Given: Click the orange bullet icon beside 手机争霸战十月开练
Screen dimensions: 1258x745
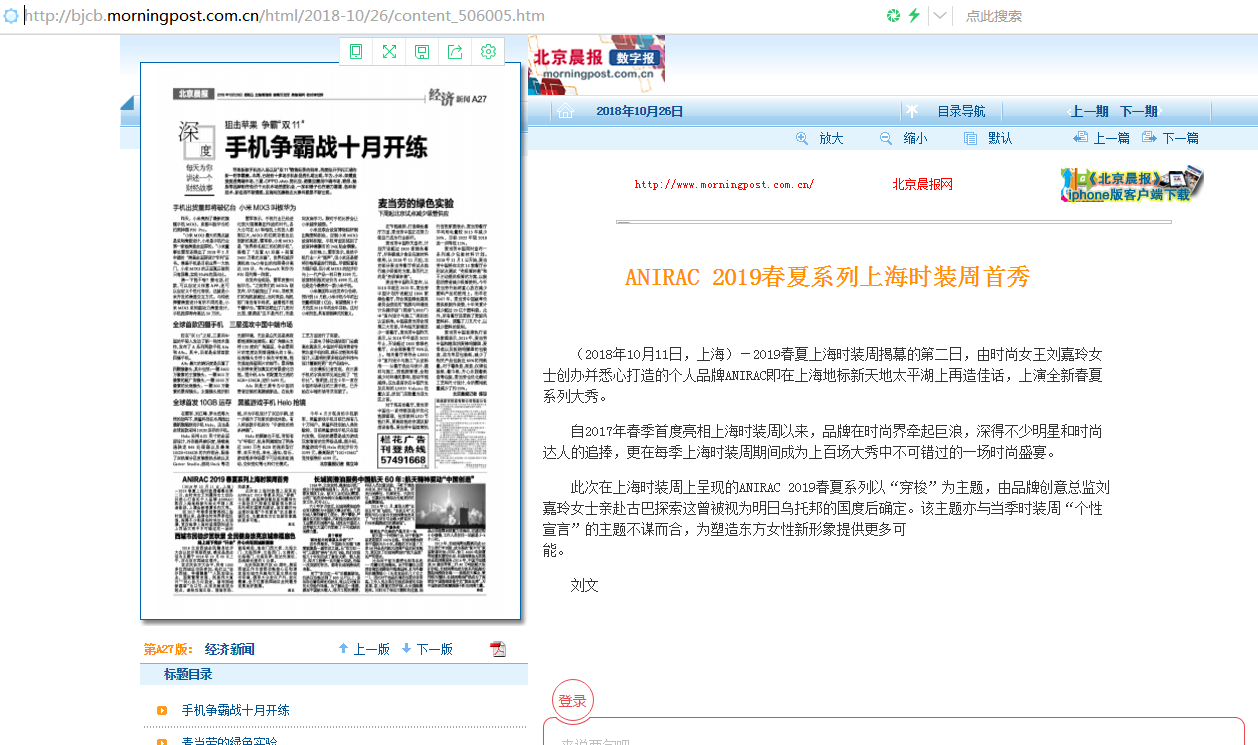Looking at the screenshot, I should pos(162,710).
